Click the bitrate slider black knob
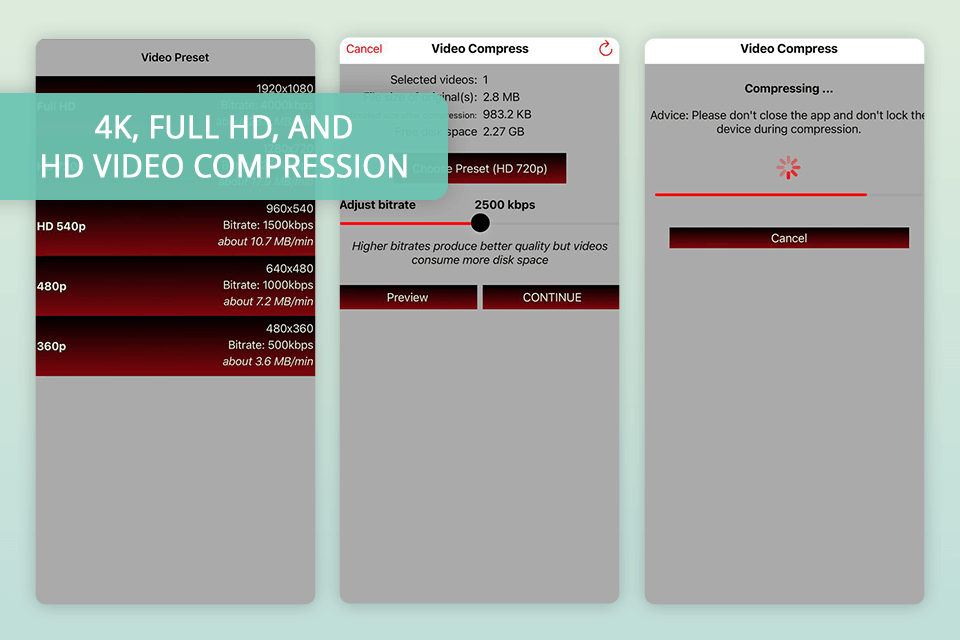This screenshot has width=960, height=640. click(x=480, y=223)
